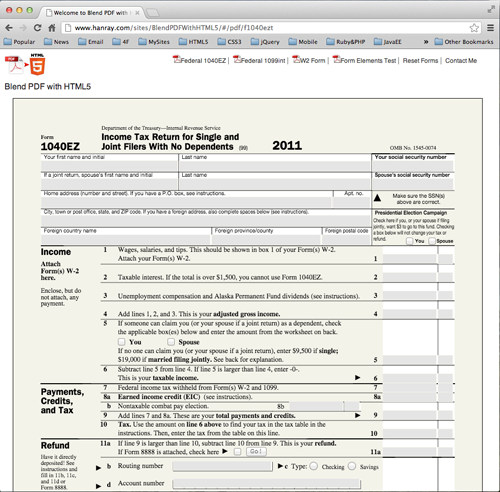Screen dimensions: 500x492
Task: Click the PDF icon beside Federal 1040EZ
Action: coord(176,59)
